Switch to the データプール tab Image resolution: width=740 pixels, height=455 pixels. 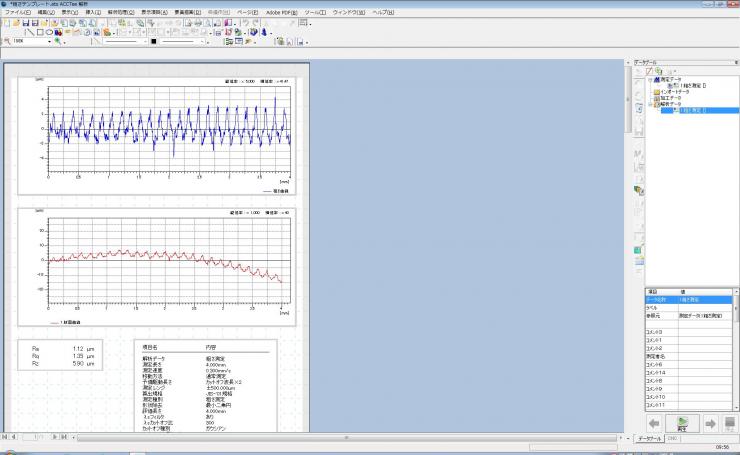pos(649,438)
